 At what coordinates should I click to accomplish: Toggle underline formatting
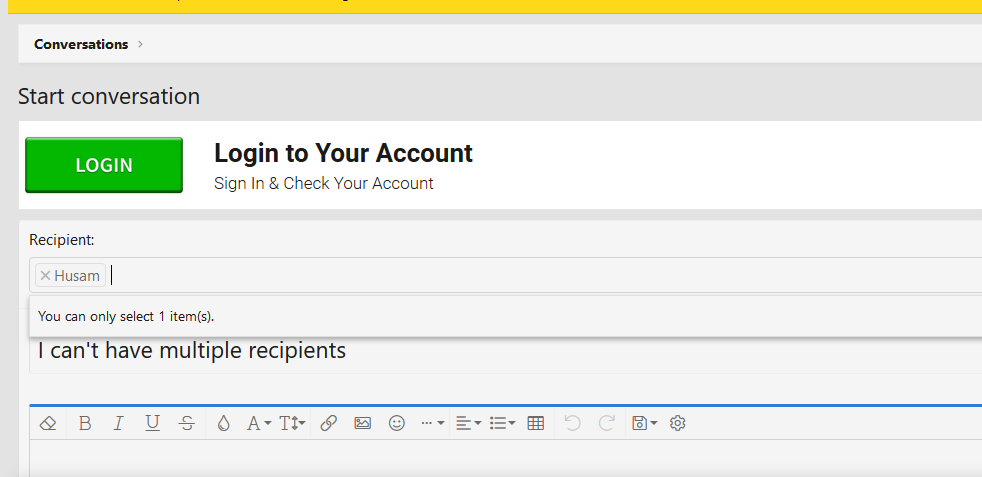pyautogui.click(x=152, y=424)
